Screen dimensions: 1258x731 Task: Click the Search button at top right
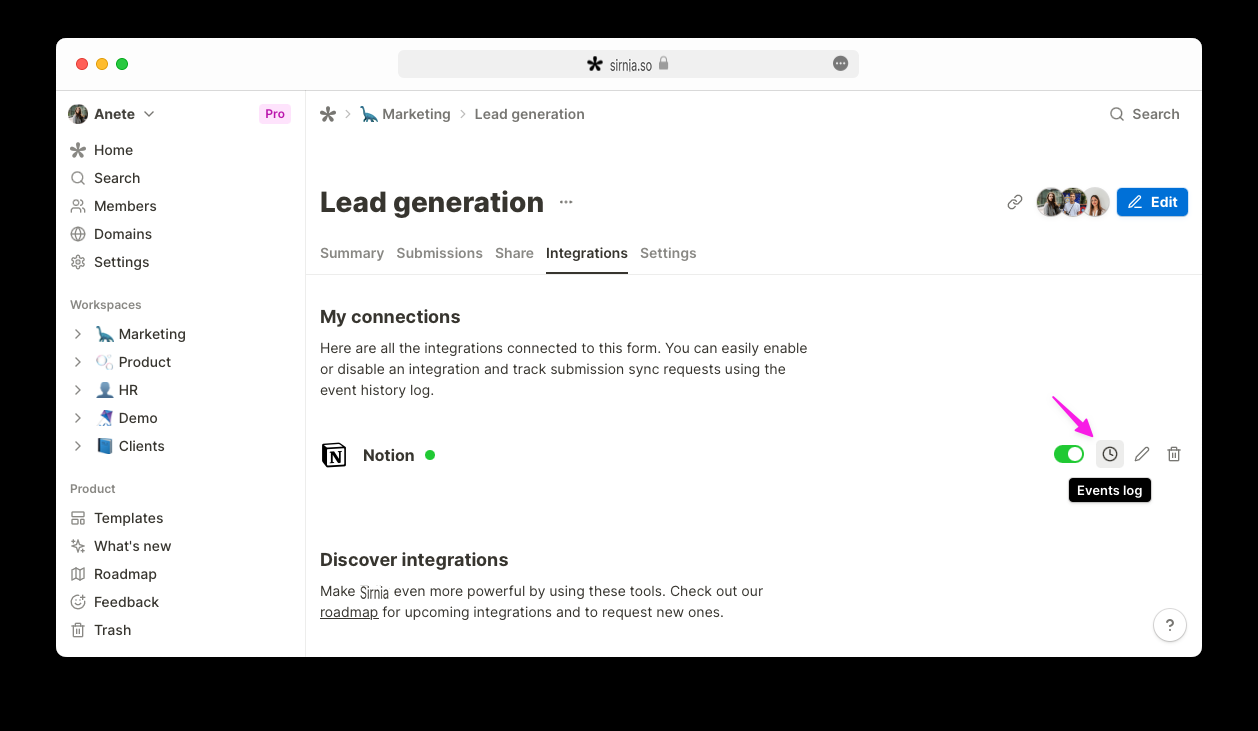[x=1145, y=114]
